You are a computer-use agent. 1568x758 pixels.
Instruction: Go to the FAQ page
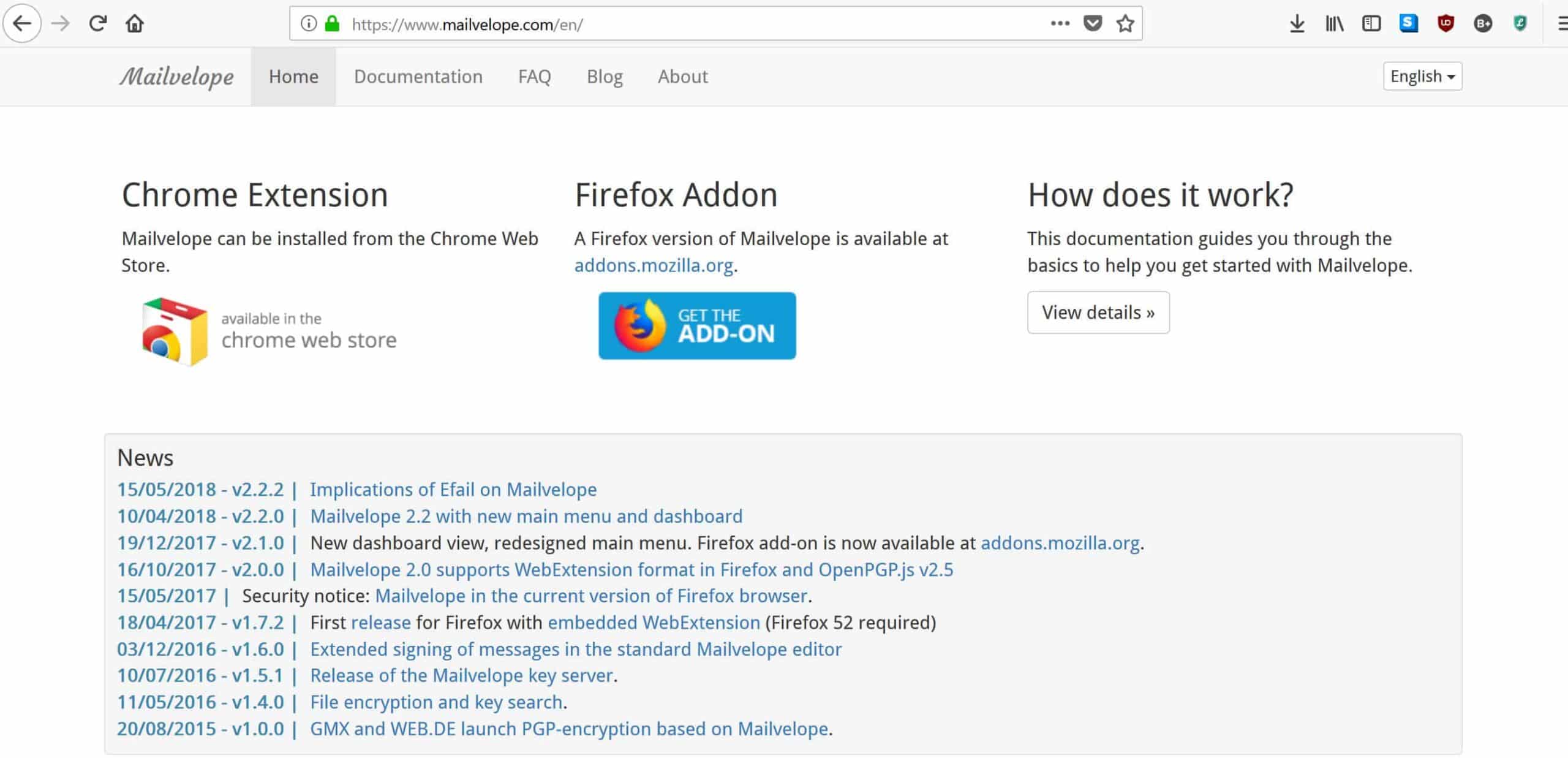pos(535,77)
